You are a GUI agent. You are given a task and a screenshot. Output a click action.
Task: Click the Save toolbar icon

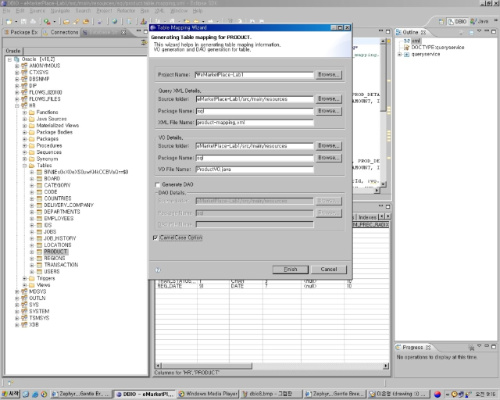tap(24, 22)
